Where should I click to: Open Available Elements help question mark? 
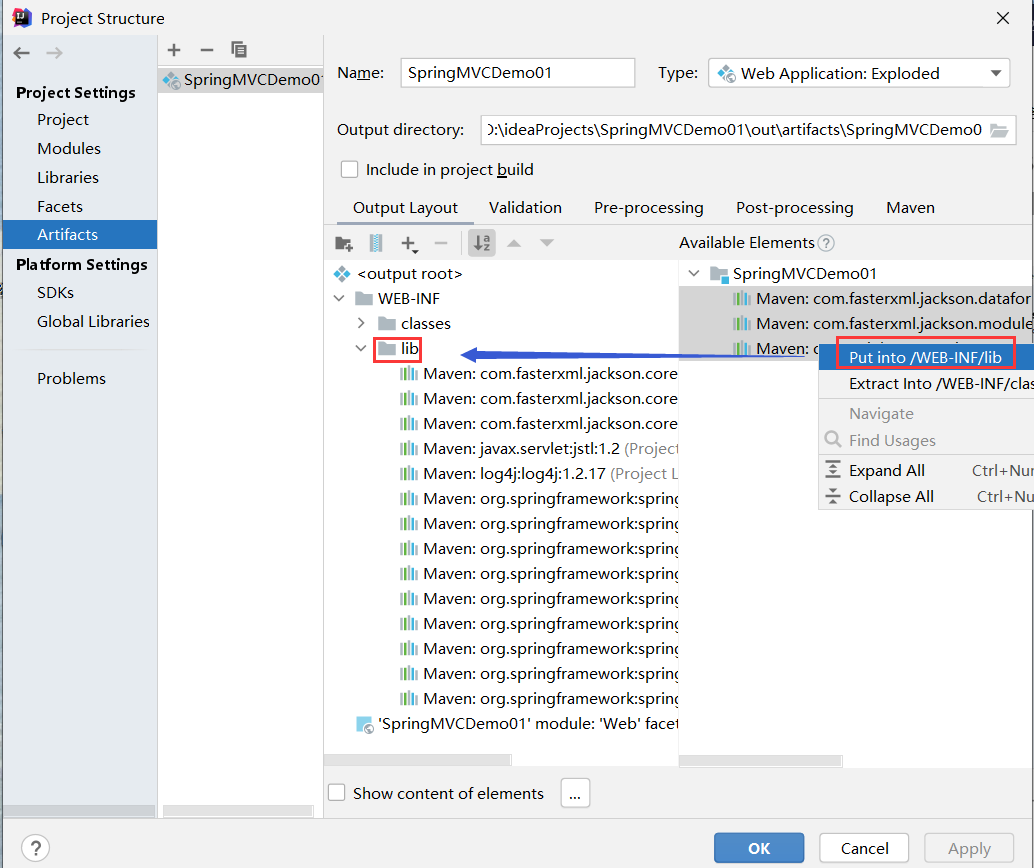point(826,243)
